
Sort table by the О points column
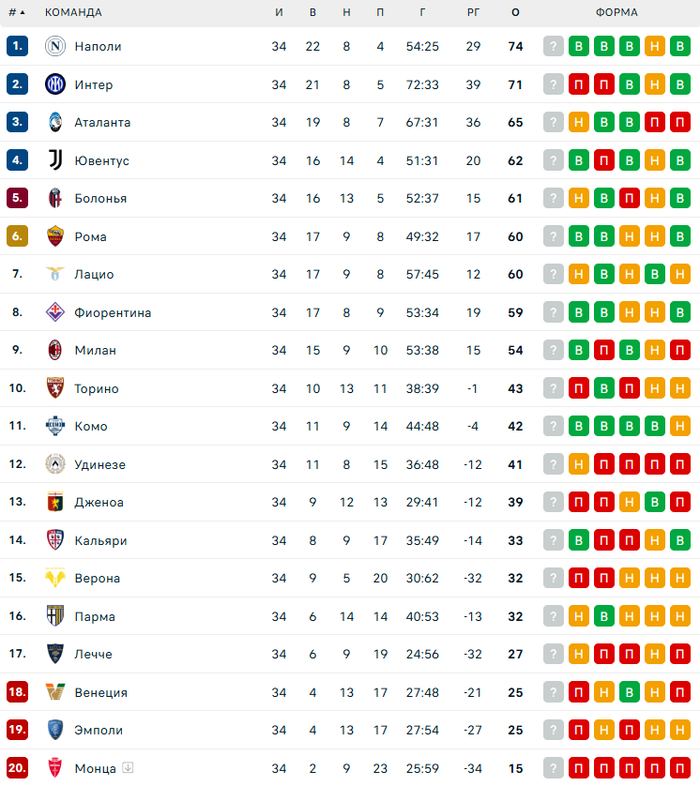coord(515,13)
